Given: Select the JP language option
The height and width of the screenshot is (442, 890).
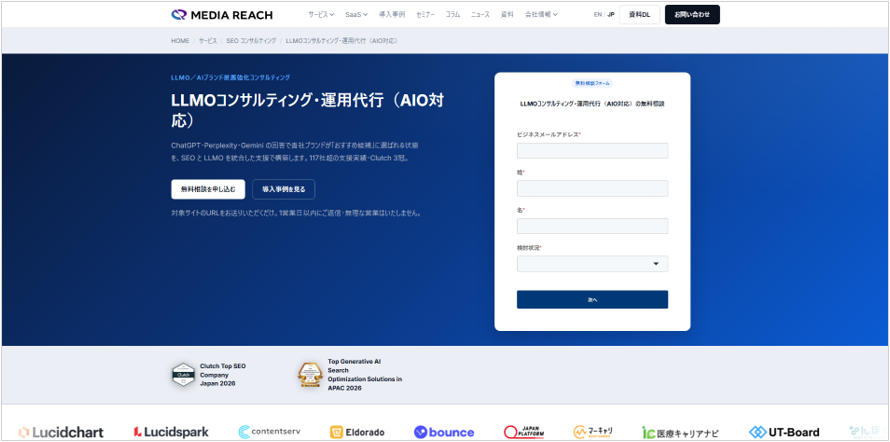Looking at the screenshot, I should point(611,15).
